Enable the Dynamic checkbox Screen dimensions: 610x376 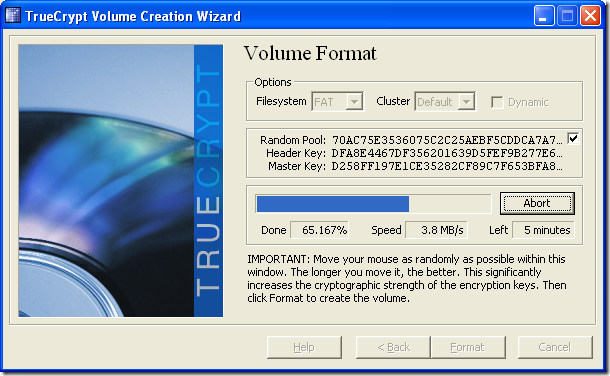[x=497, y=102]
